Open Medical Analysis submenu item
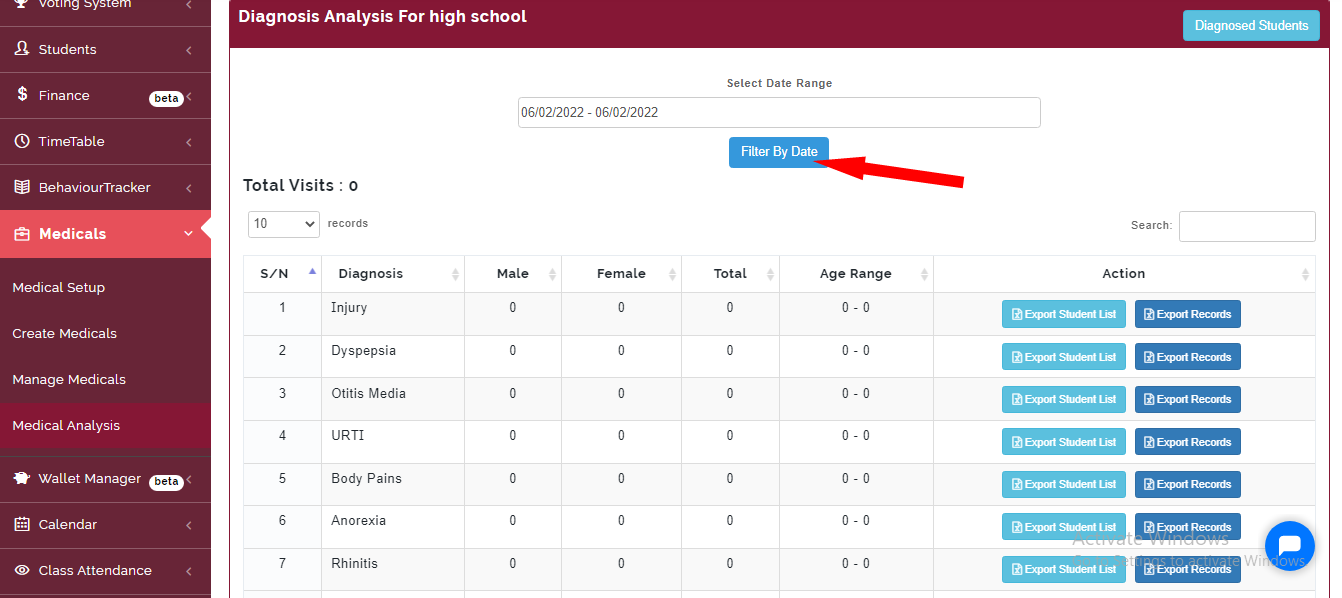The width and height of the screenshot is (1342, 598). (x=66, y=425)
